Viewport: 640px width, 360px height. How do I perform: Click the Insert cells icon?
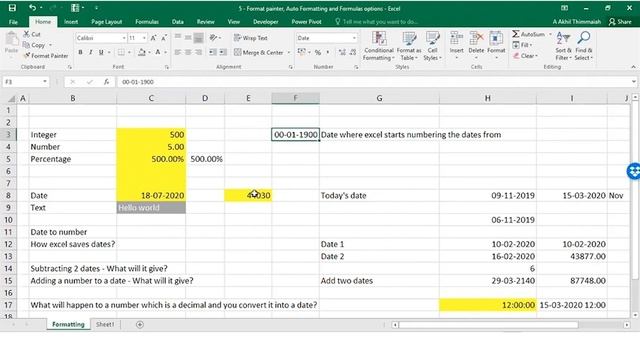(456, 39)
